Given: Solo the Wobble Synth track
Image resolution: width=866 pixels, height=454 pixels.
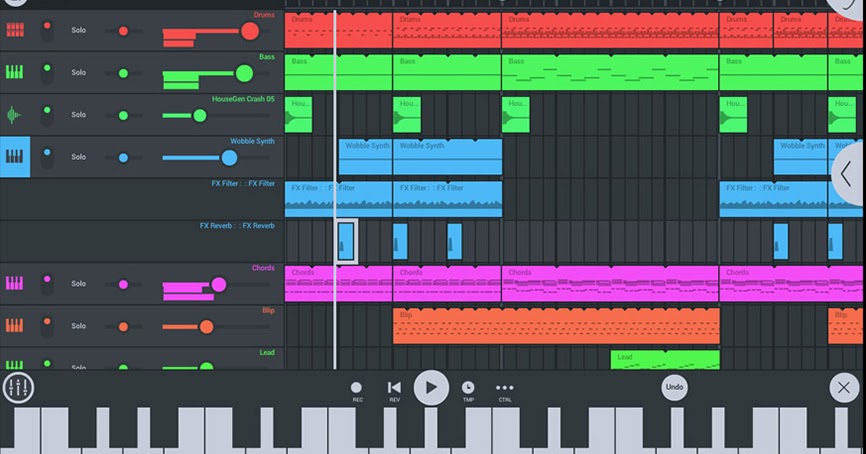Looking at the screenshot, I should 78,157.
